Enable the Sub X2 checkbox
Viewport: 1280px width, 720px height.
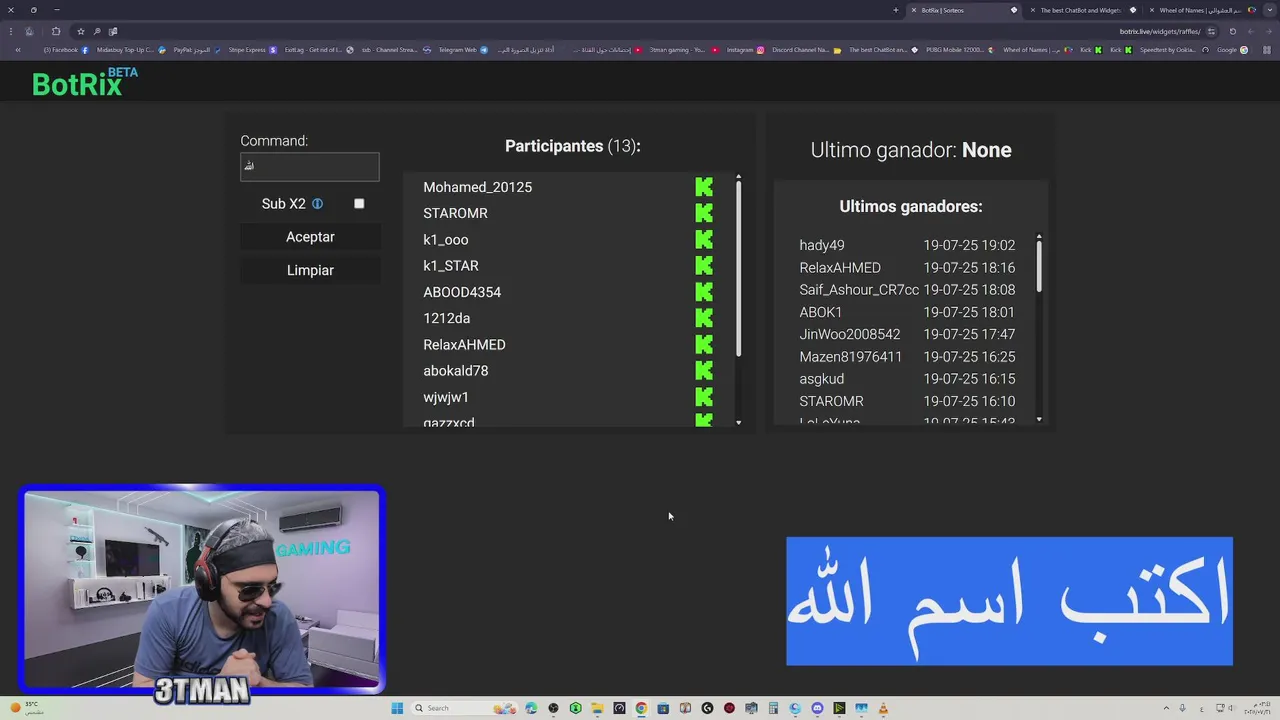pyautogui.click(x=359, y=204)
